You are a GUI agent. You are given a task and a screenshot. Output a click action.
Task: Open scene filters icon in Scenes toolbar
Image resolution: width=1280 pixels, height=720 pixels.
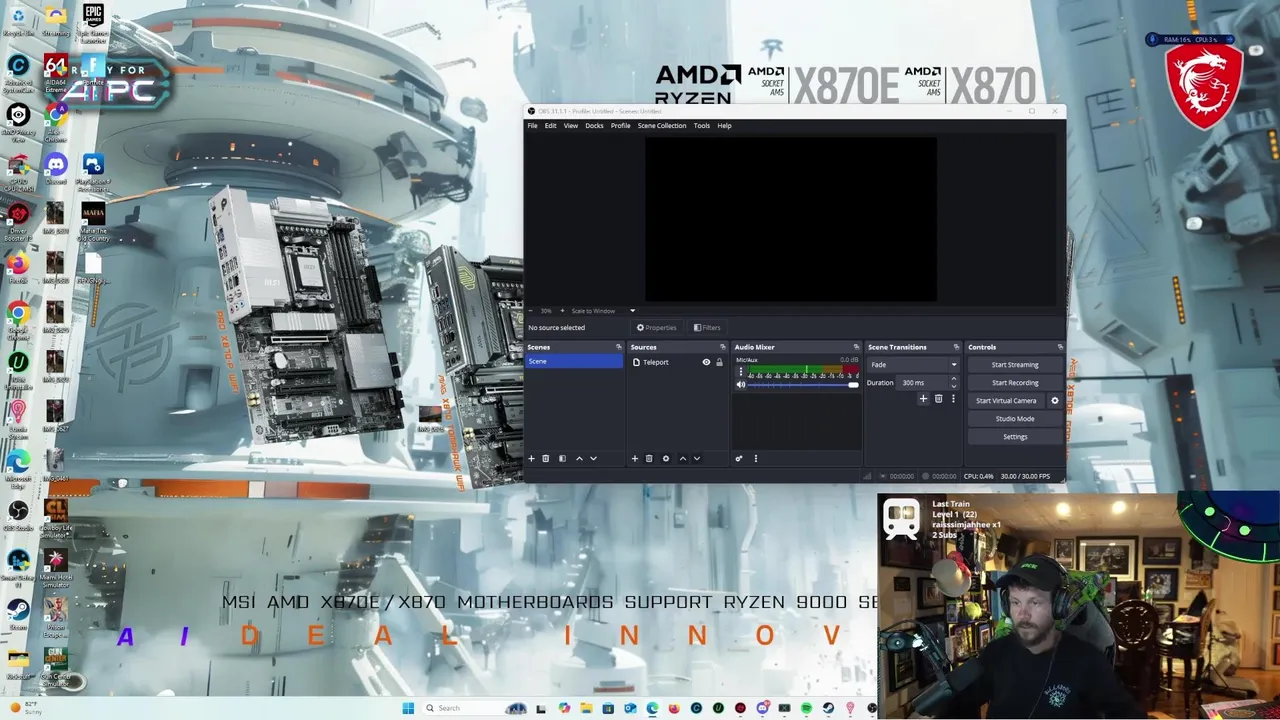click(x=562, y=458)
